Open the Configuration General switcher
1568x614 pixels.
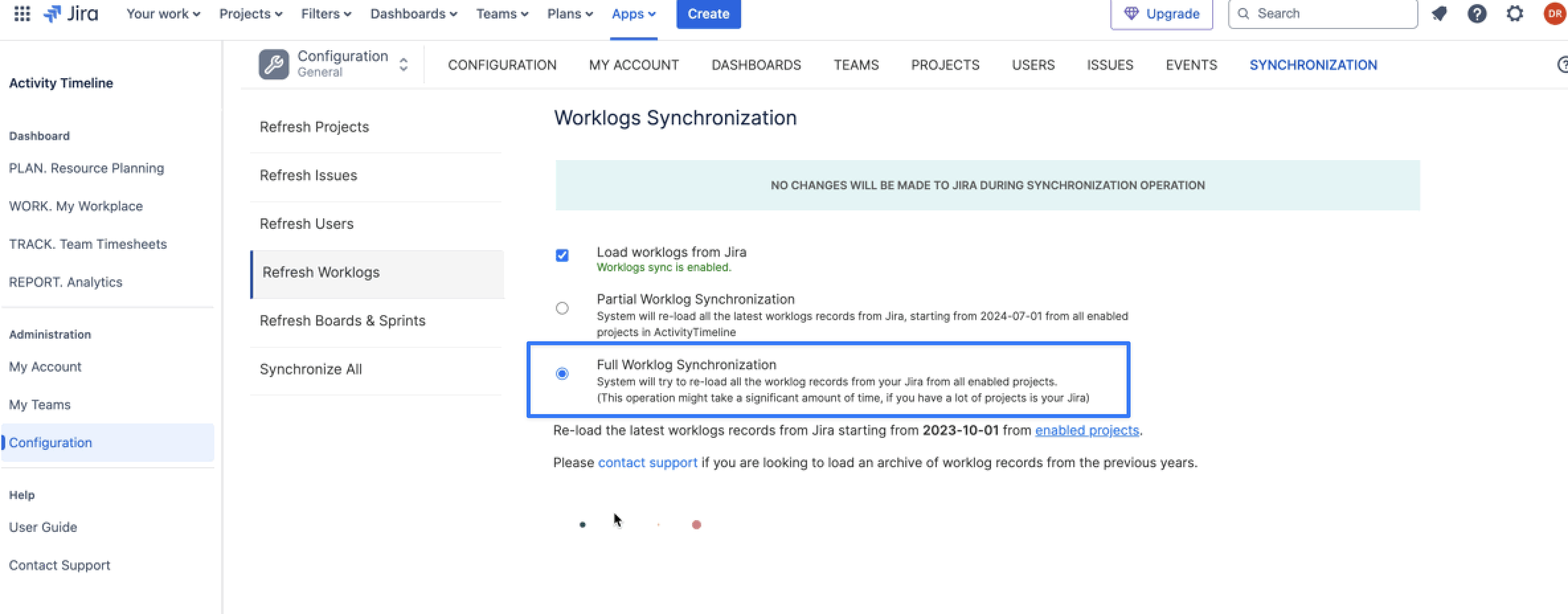point(403,65)
